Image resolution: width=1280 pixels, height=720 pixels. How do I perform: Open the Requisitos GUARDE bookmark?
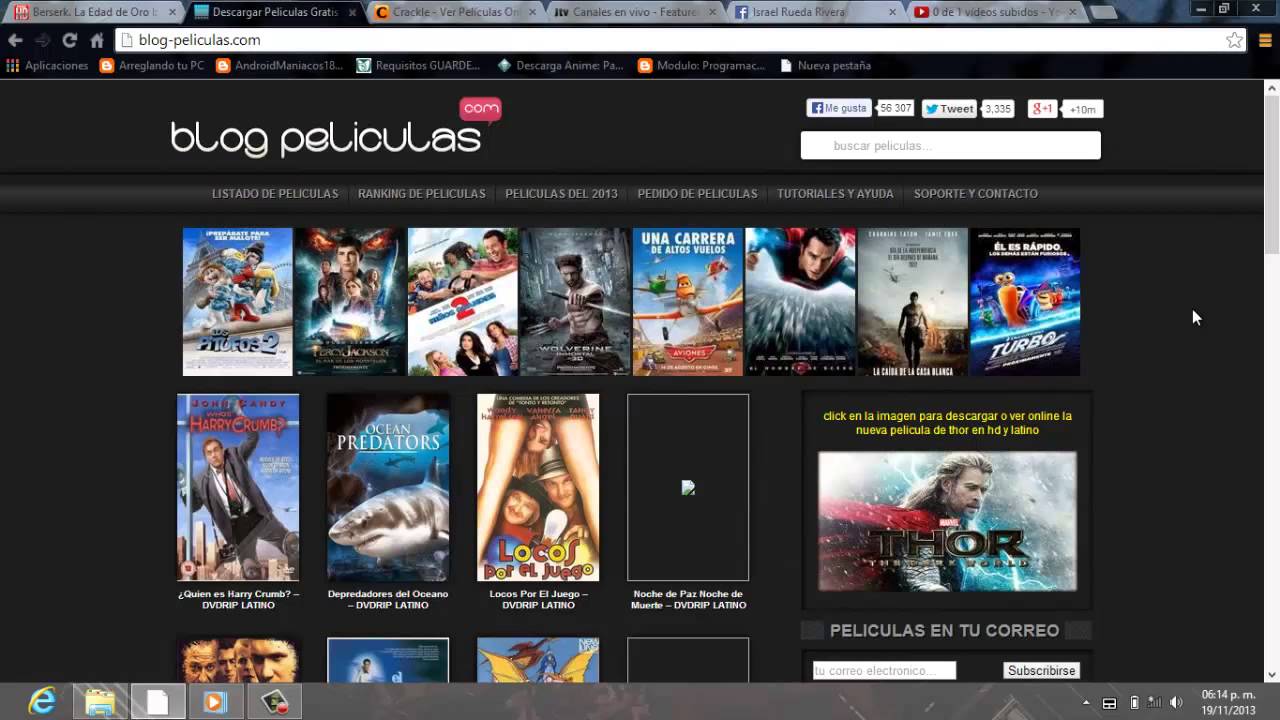418,65
